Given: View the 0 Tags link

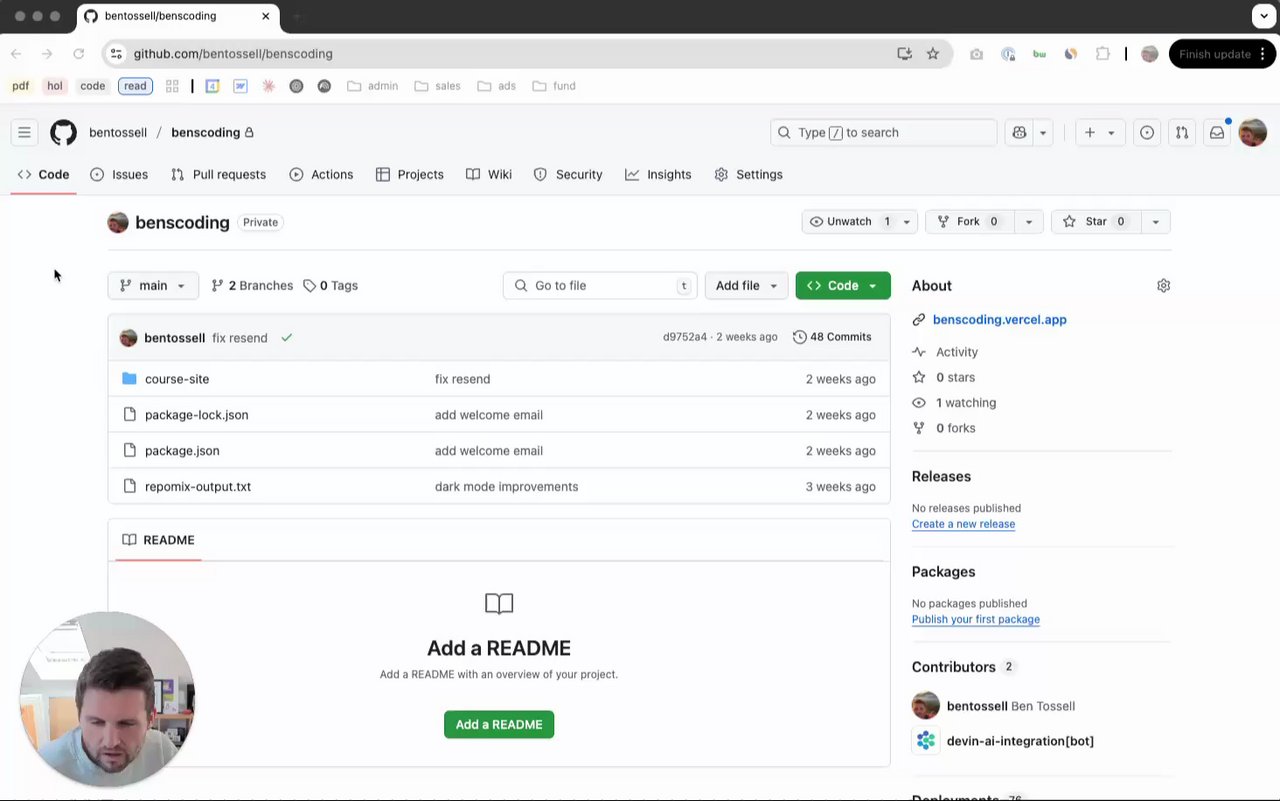Looking at the screenshot, I should (x=330, y=285).
